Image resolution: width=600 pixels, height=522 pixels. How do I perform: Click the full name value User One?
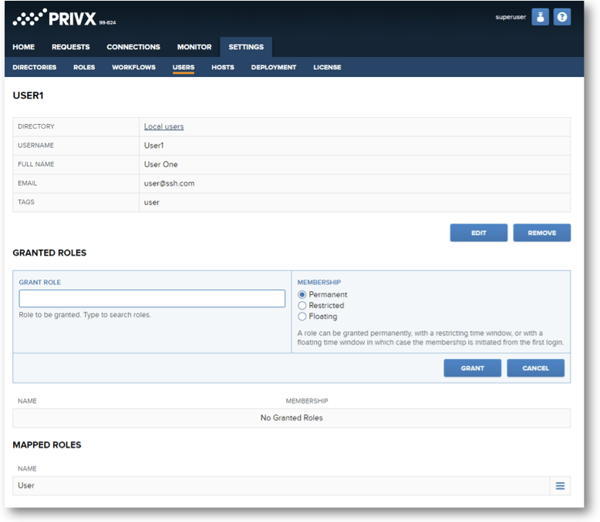point(161,164)
